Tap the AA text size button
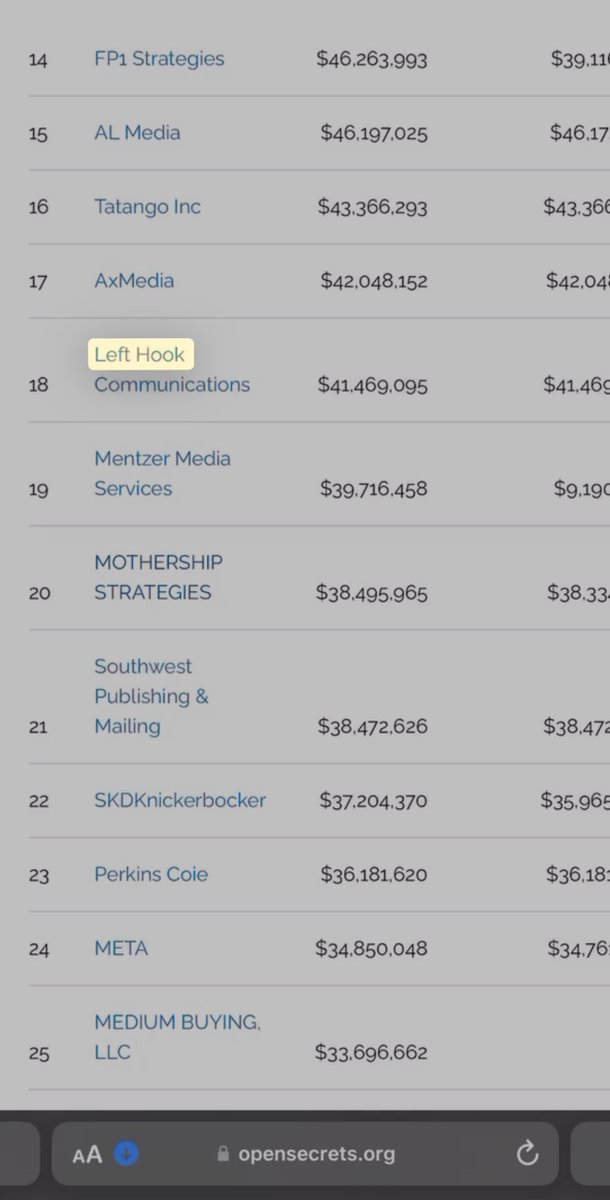Screen dimensions: 610x1200 pyautogui.click(x=87, y=1155)
